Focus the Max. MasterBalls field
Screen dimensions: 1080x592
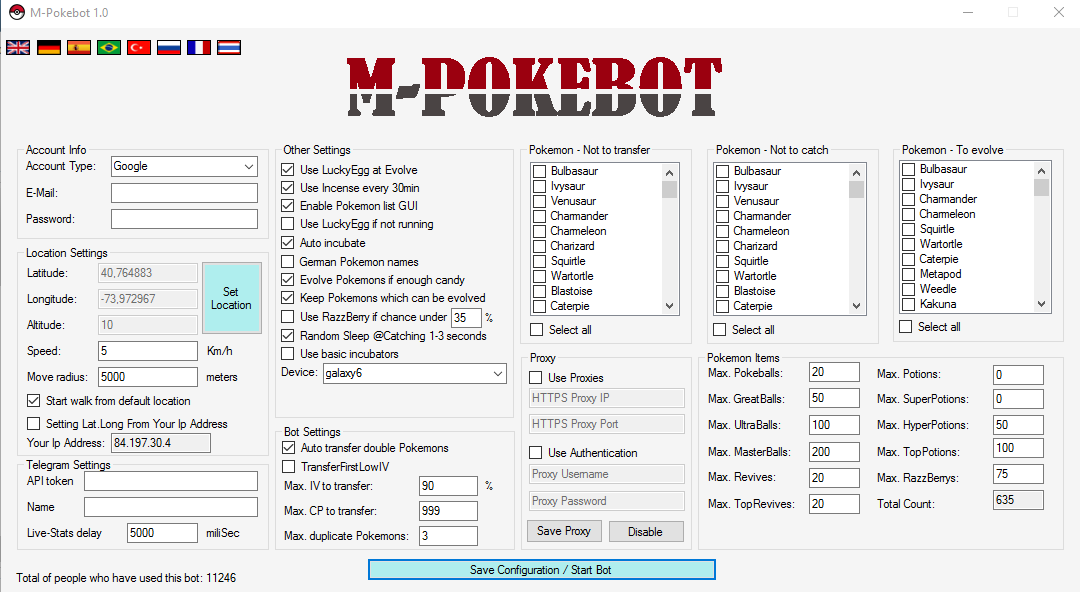(x=834, y=452)
